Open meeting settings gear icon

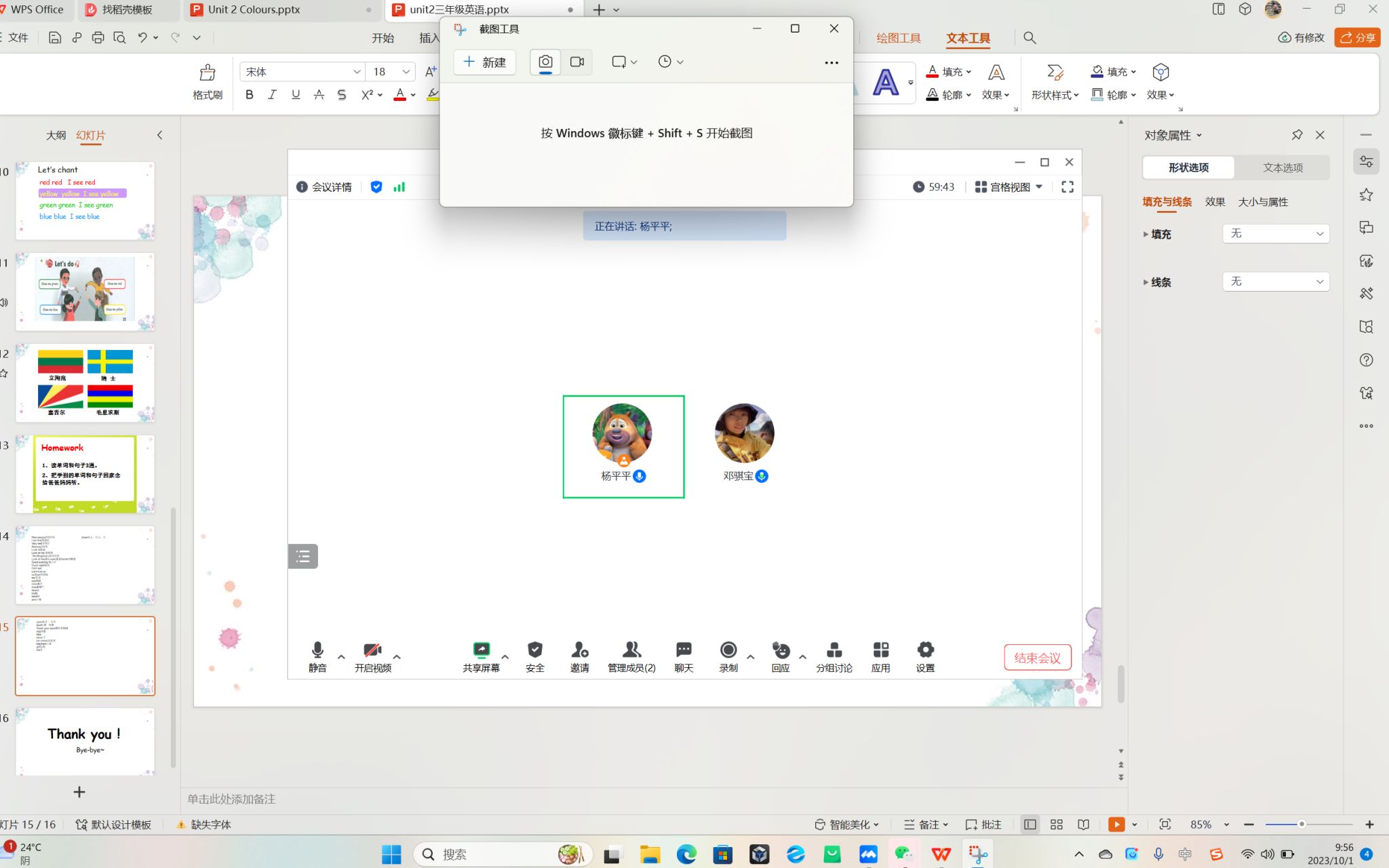925,650
